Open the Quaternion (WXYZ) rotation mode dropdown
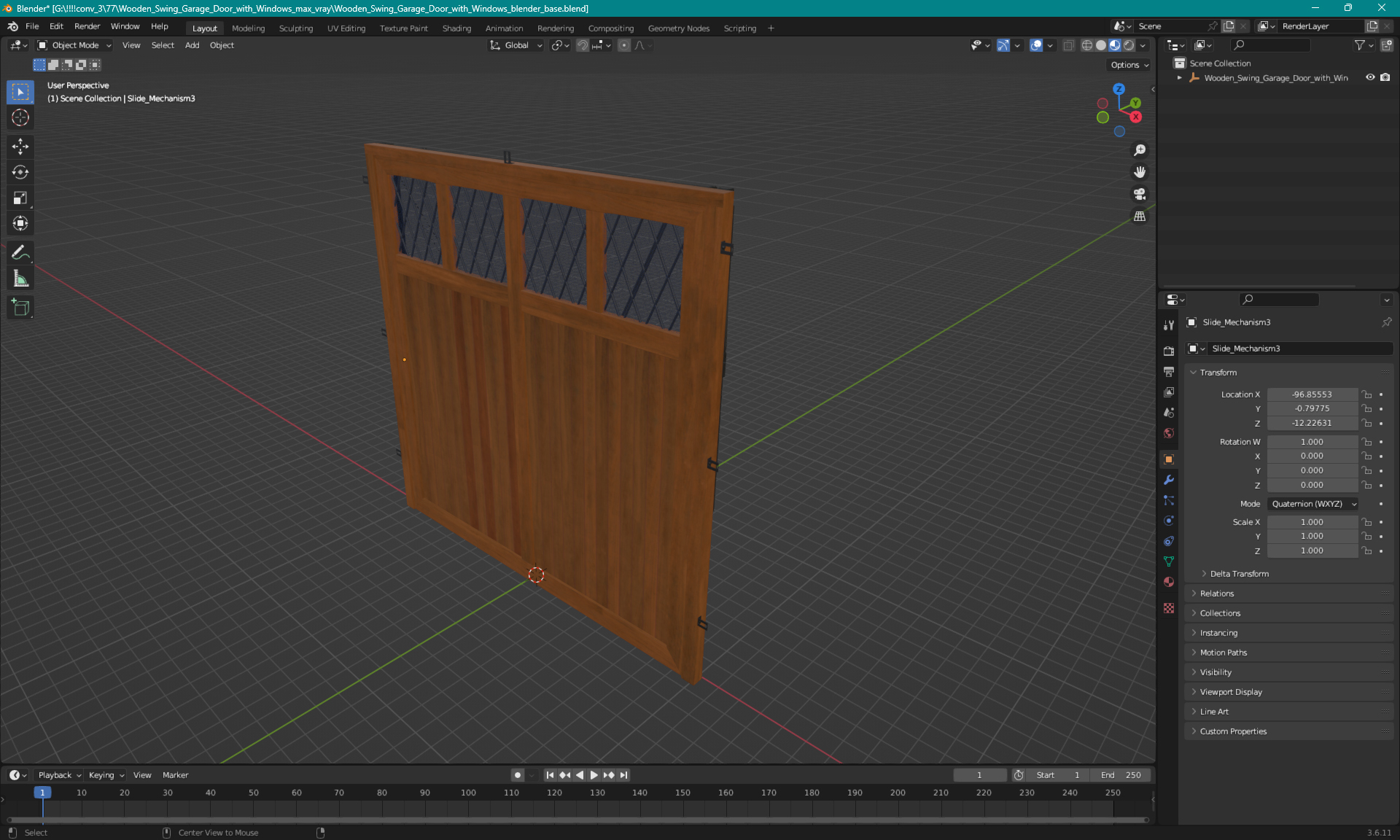This screenshot has height=840, width=1400. click(1313, 504)
